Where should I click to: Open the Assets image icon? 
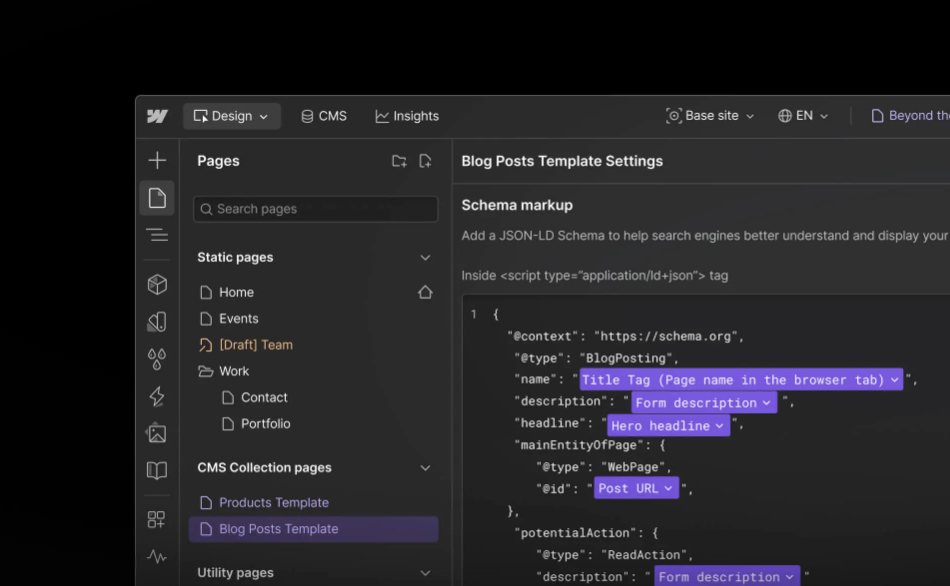(x=157, y=433)
